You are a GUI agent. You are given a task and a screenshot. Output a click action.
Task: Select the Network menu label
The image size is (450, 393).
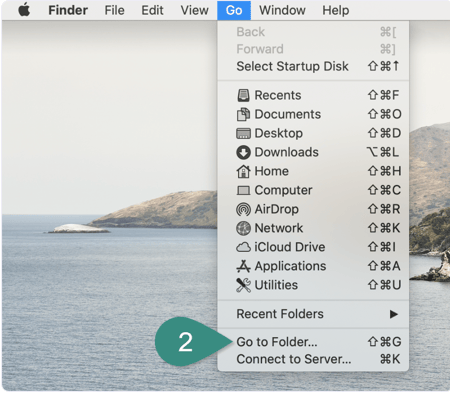point(279,228)
